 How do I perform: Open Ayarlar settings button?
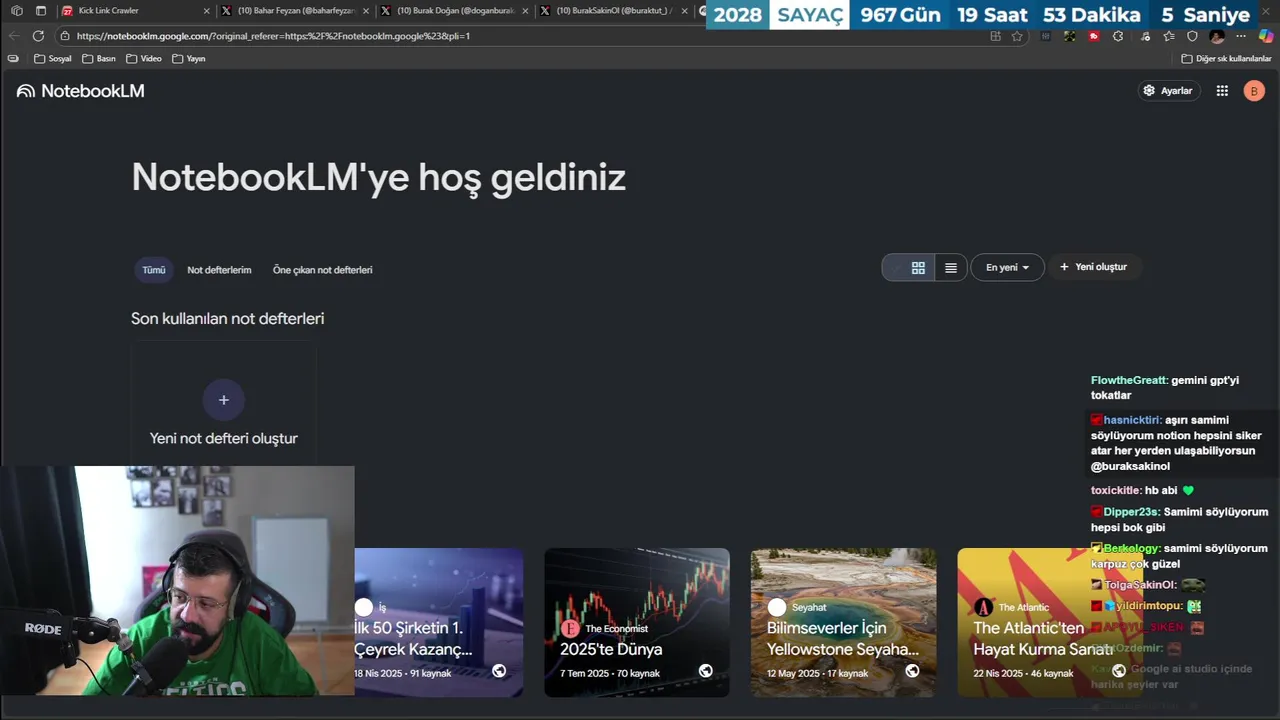click(x=1169, y=91)
